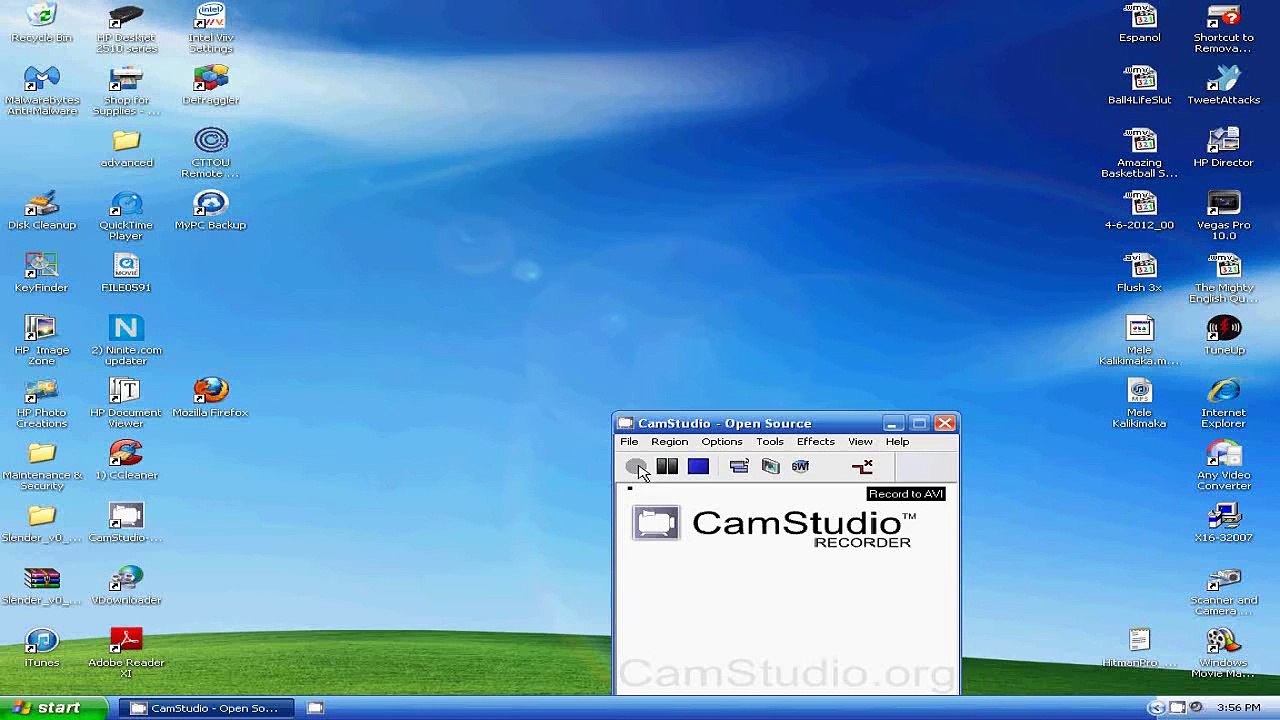Select the HP Deskjet 2510 series icon
Screen dimensions: 1280x720
point(126,28)
